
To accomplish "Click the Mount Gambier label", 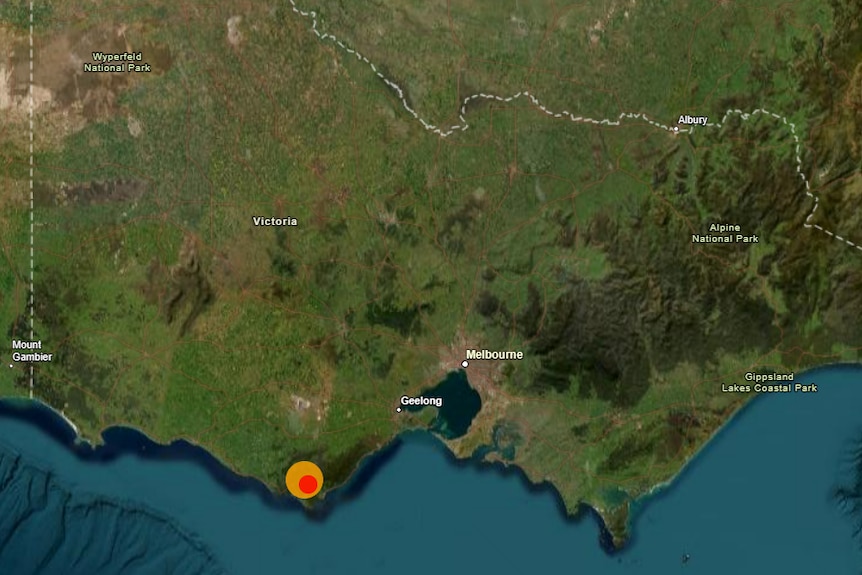I will 32,351.
